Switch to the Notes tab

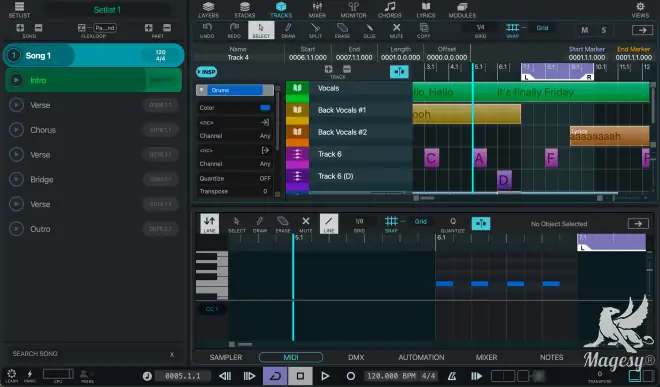[551, 357]
